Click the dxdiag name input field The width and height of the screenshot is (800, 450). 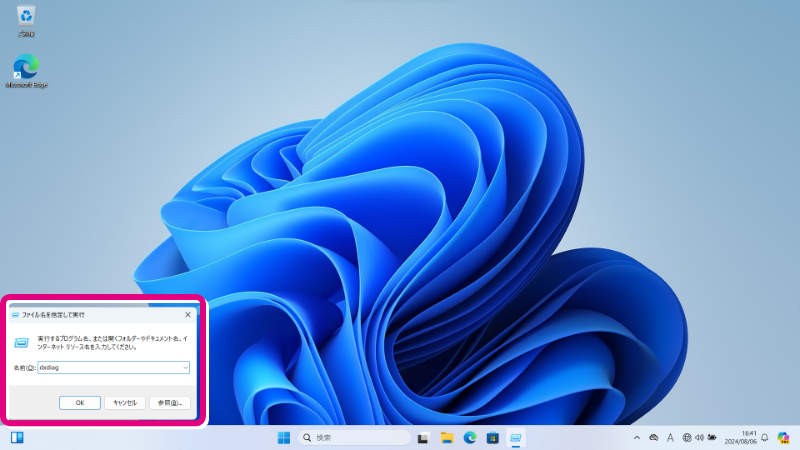108,368
